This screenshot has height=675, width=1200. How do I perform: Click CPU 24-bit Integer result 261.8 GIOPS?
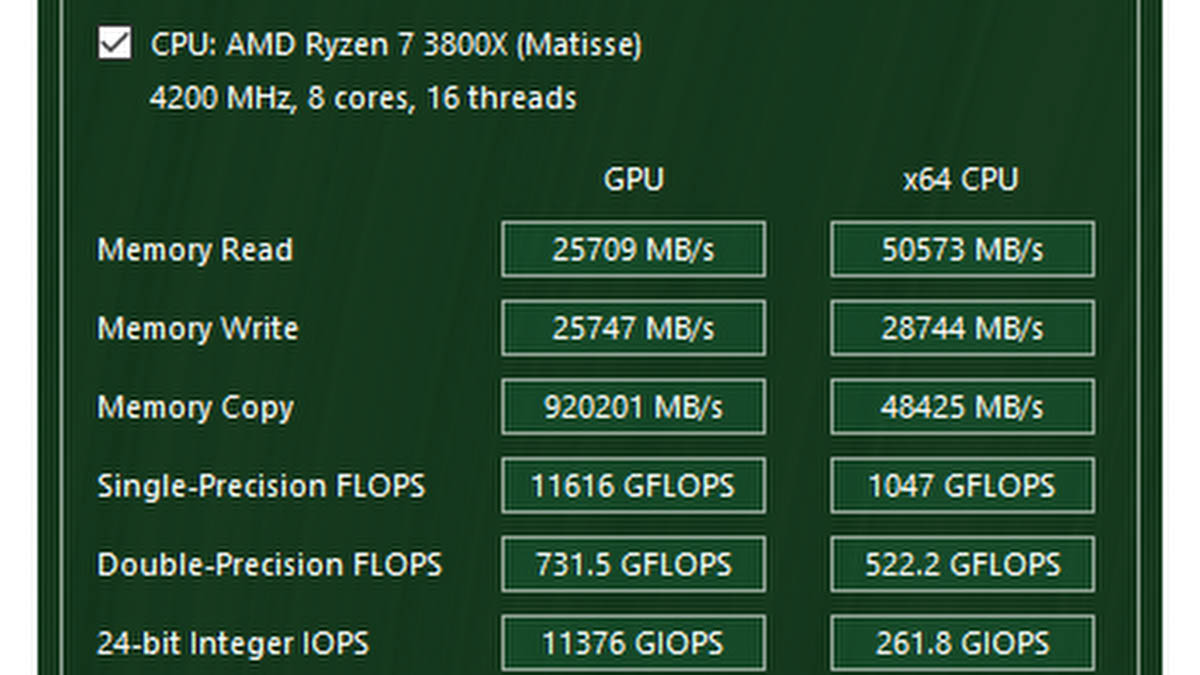click(962, 643)
